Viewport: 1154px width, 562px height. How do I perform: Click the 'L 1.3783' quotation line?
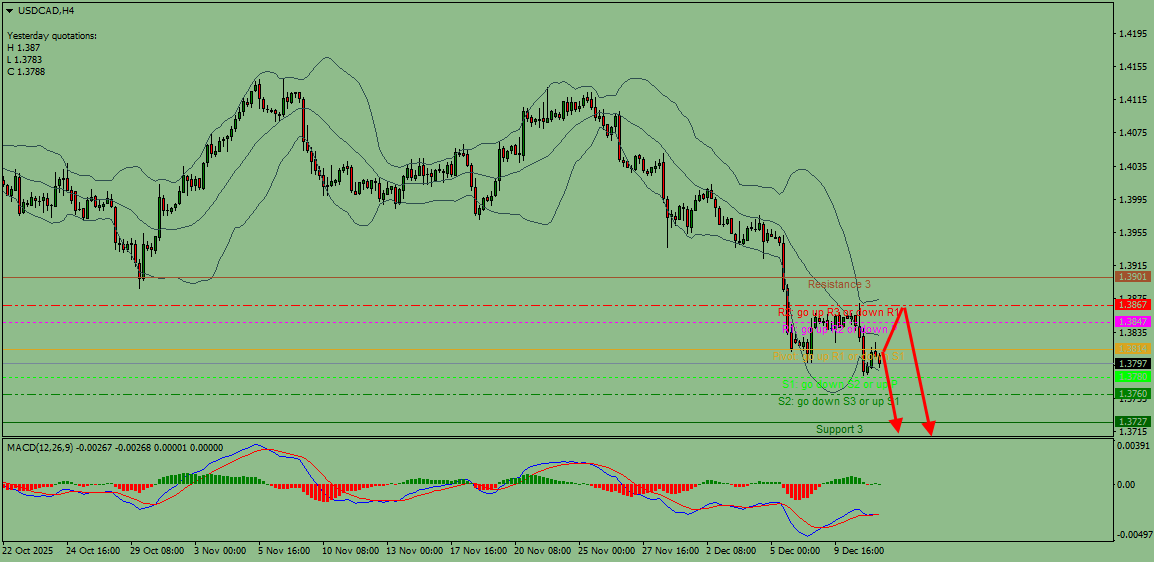26,60
